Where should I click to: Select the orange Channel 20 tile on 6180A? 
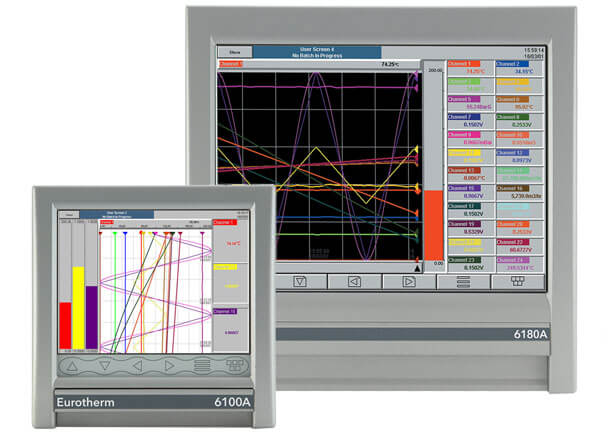[x=519, y=228]
